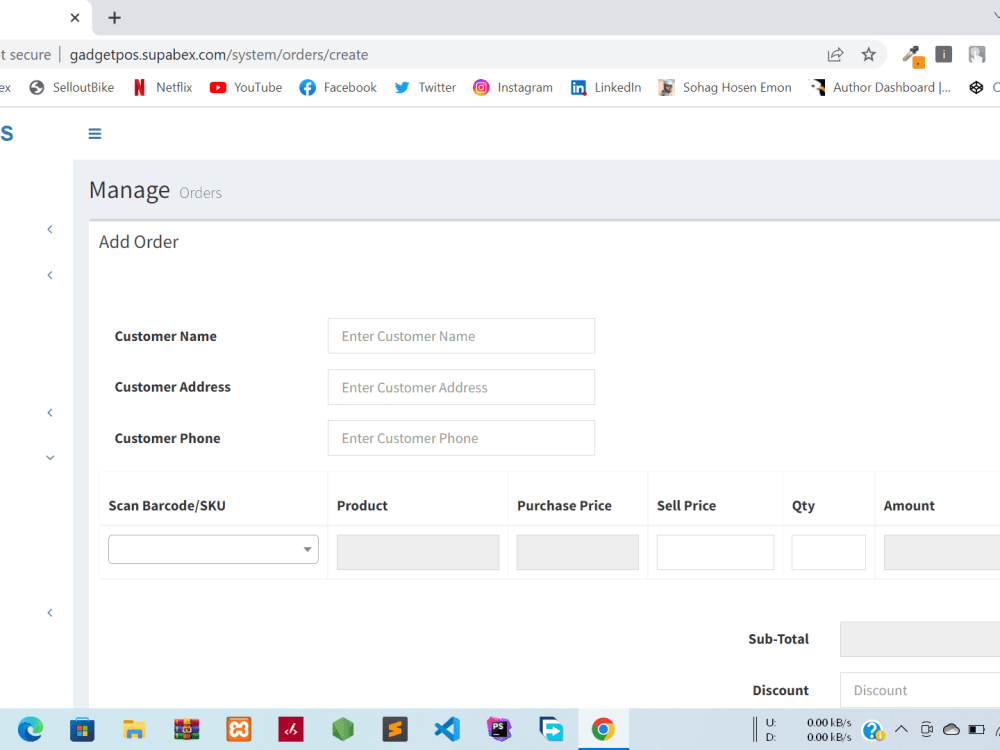1000x750 pixels.
Task: Launch VS Code from the taskbar
Action: click(447, 729)
